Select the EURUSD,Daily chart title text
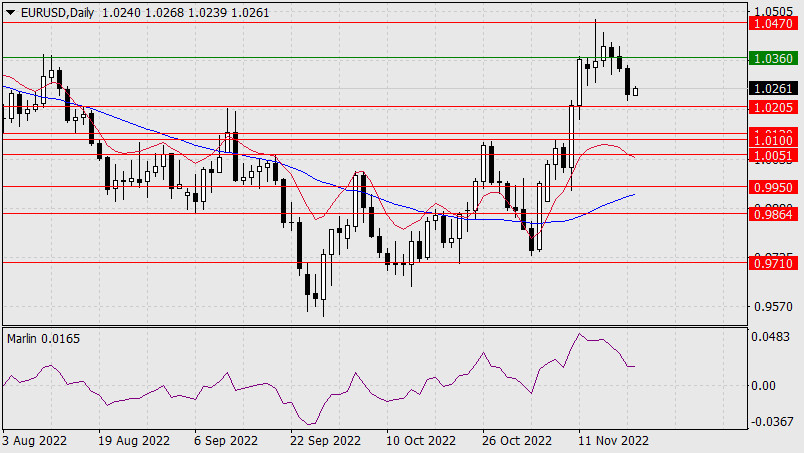The image size is (804, 453). 57,13
